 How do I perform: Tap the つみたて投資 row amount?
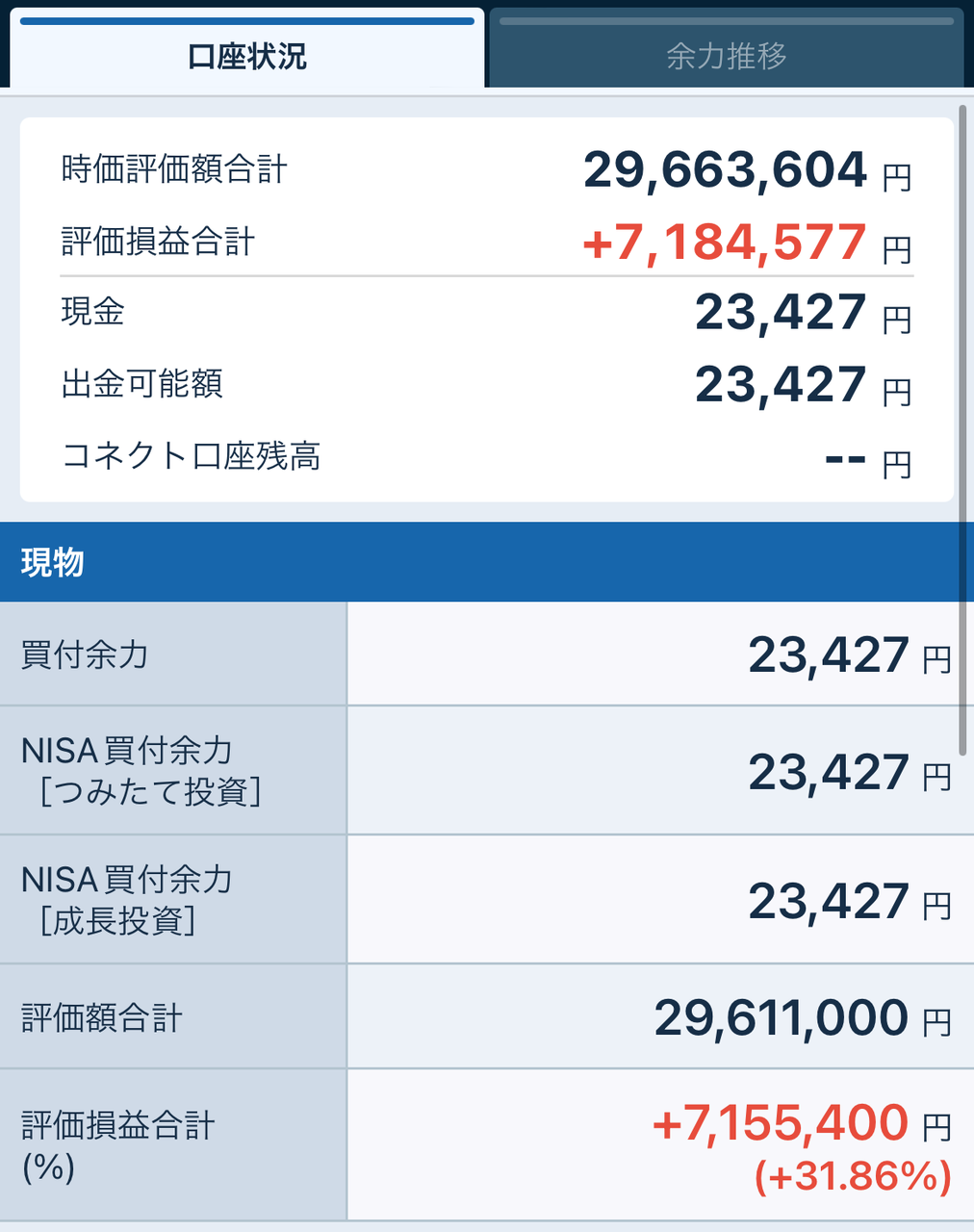(x=849, y=772)
